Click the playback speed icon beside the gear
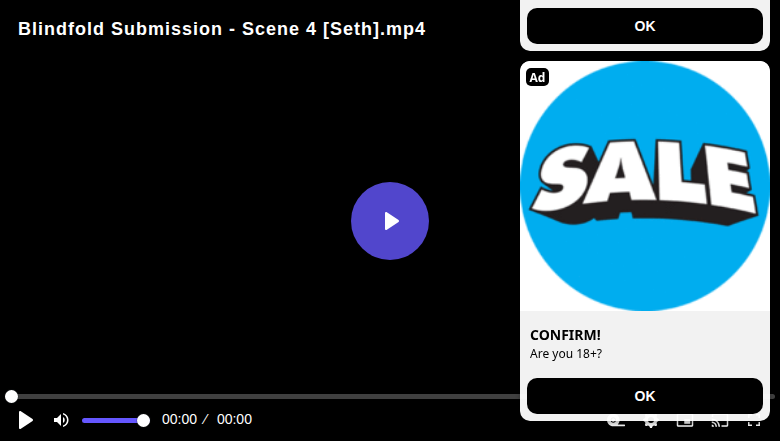The image size is (780, 441). click(616, 424)
